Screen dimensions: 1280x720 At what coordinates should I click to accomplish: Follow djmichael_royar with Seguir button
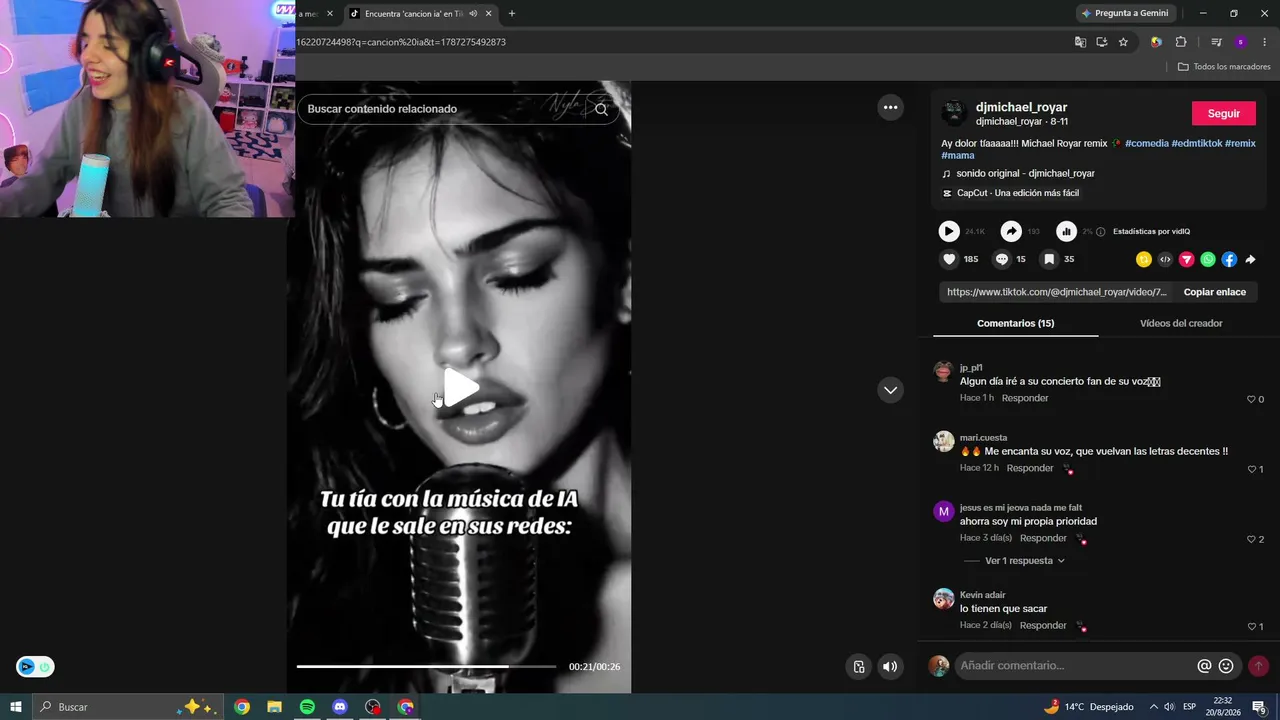coord(1223,113)
